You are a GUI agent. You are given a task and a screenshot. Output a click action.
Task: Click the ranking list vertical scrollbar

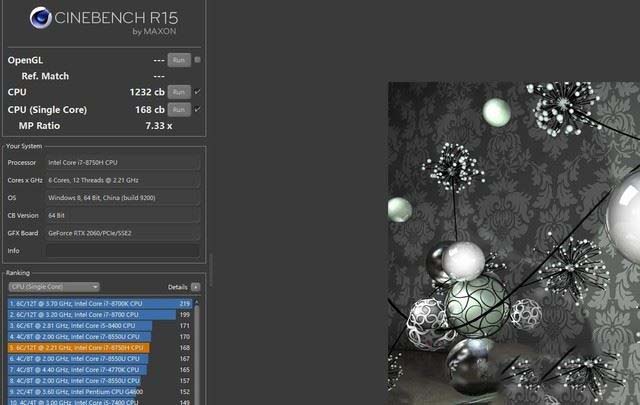coord(197,355)
